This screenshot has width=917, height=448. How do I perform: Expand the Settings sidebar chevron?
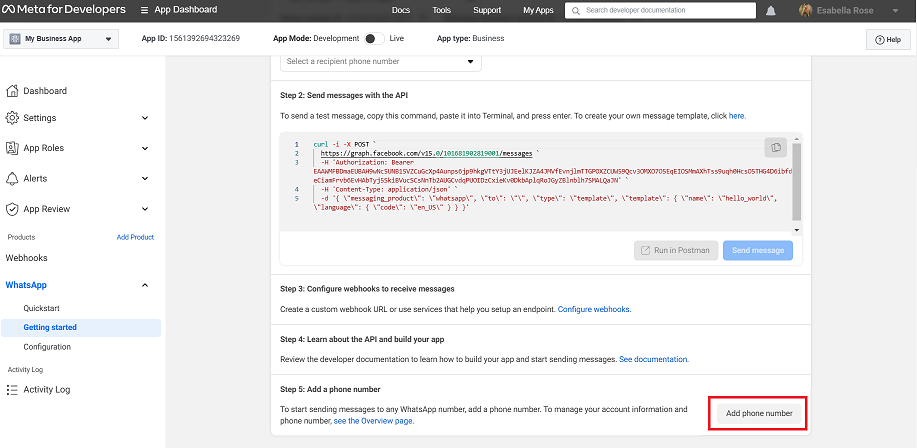pos(145,118)
